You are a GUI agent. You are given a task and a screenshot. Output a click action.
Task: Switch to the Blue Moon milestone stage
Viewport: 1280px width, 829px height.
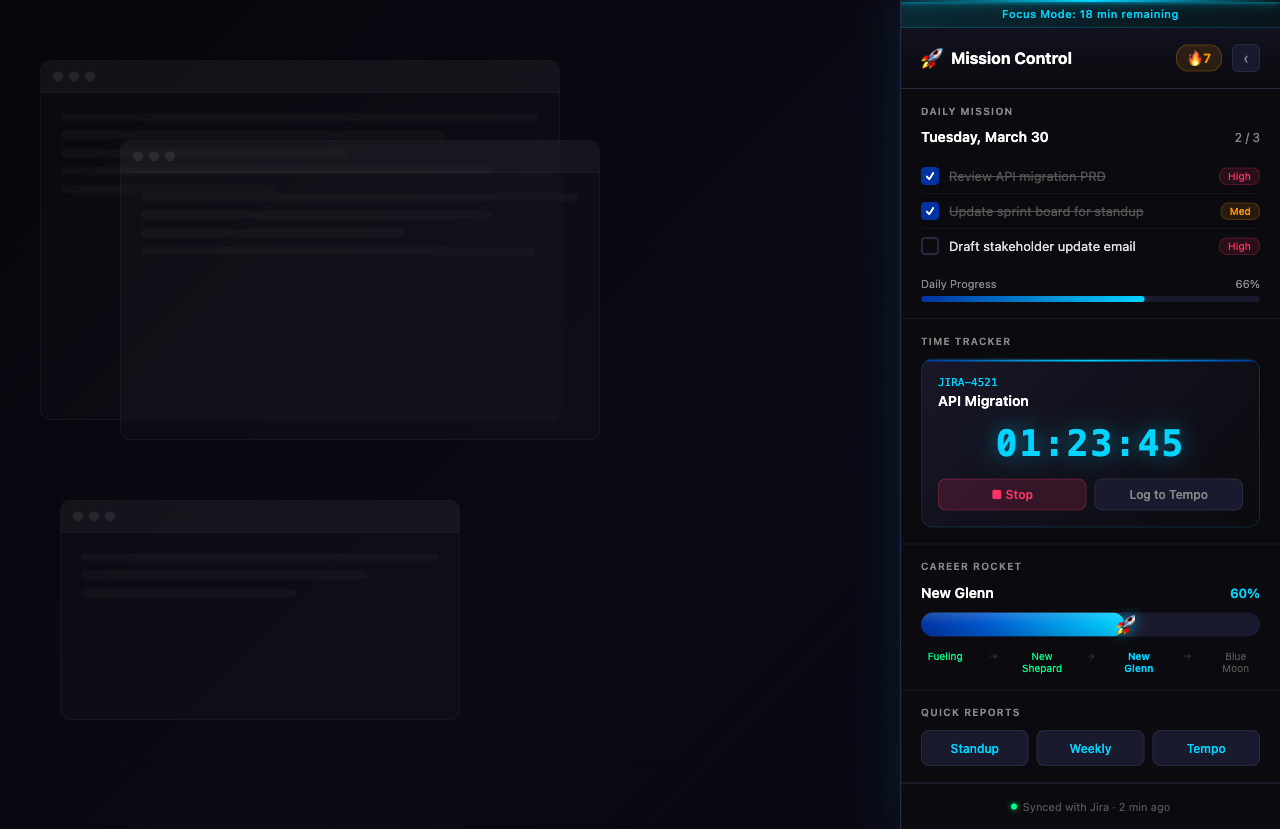click(1235, 661)
